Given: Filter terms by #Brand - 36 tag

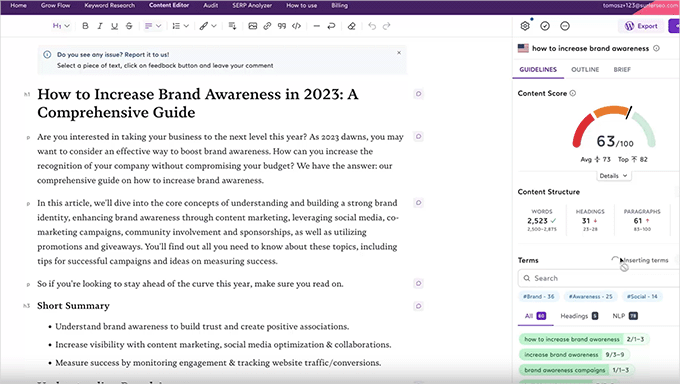Looking at the screenshot, I should (x=539, y=297).
